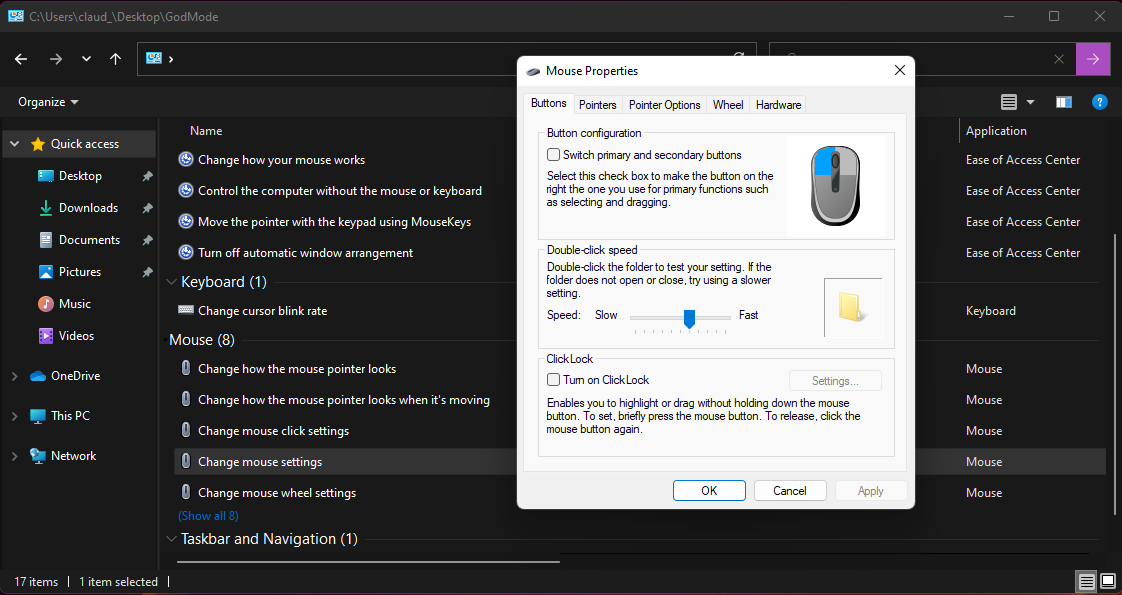
Task: Open the Organize dropdown menu
Action: tap(48, 102)
